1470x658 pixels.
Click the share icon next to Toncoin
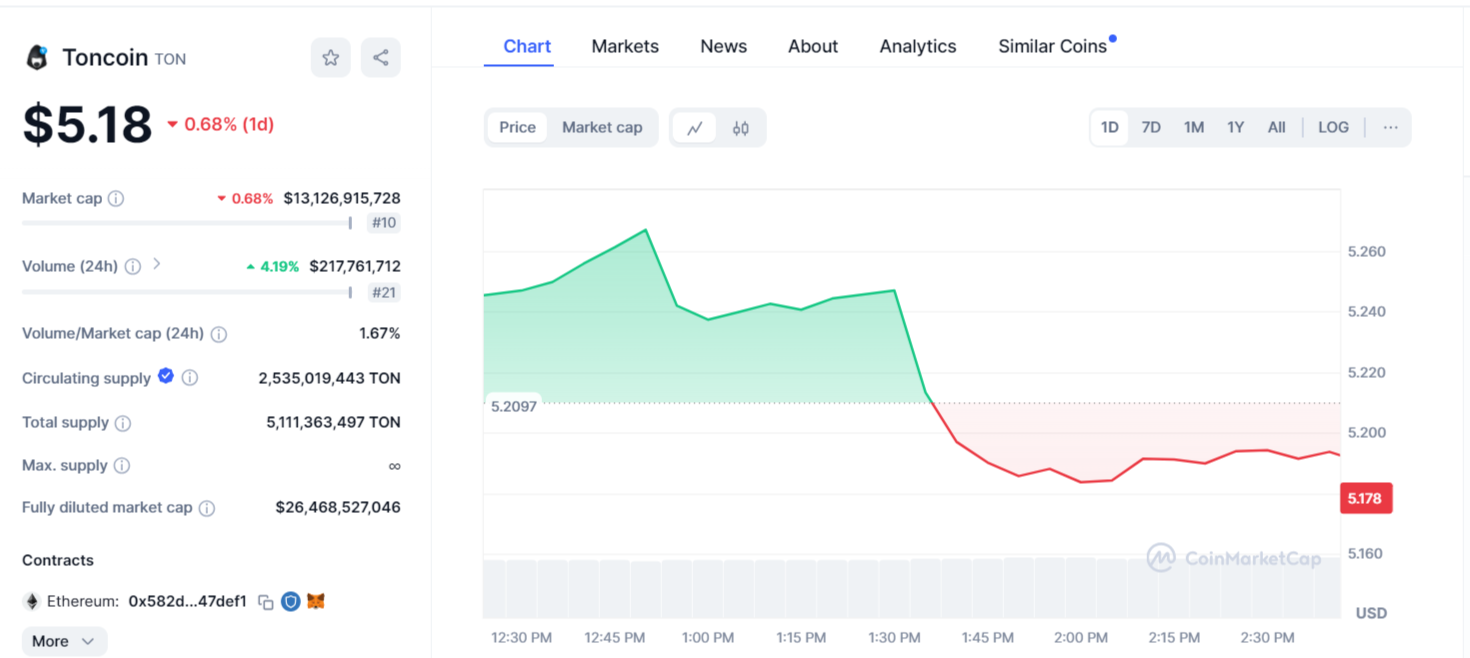click(x=381, y=58)
